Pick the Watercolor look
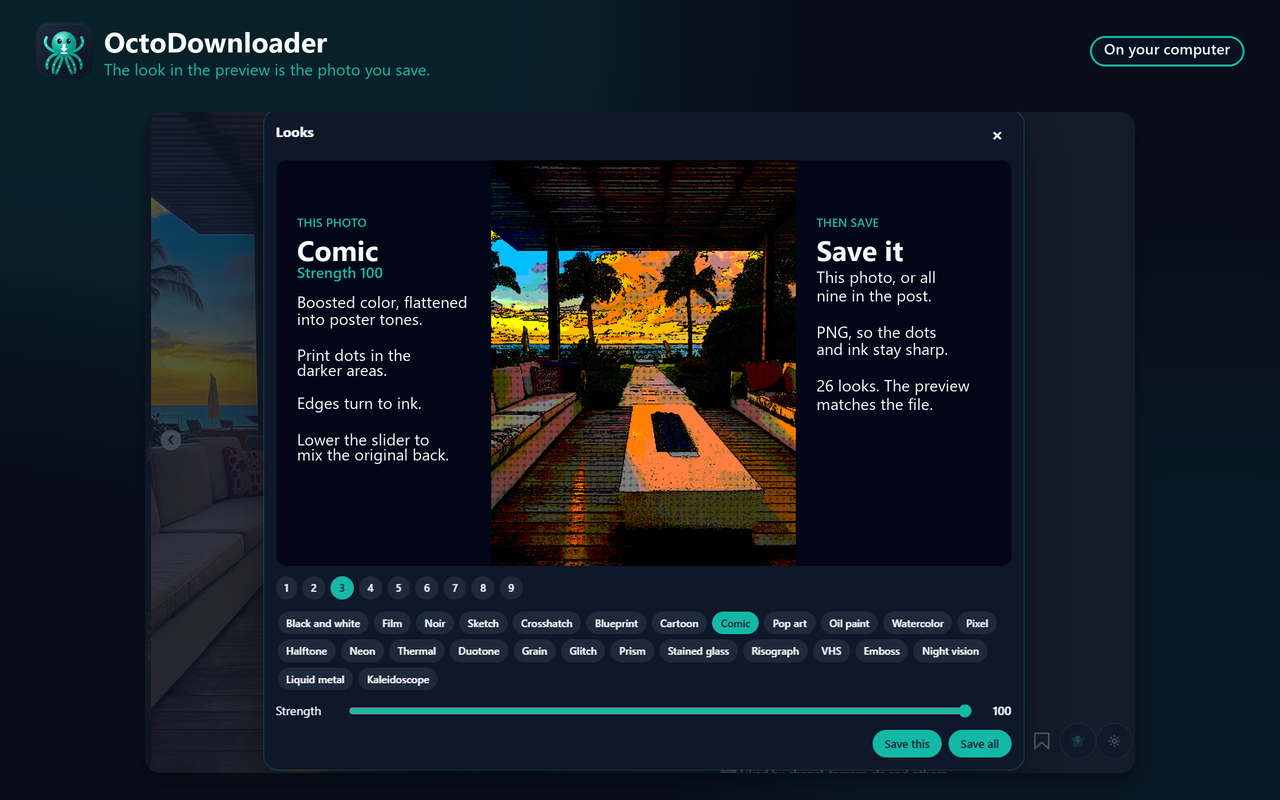 point(917,623)
